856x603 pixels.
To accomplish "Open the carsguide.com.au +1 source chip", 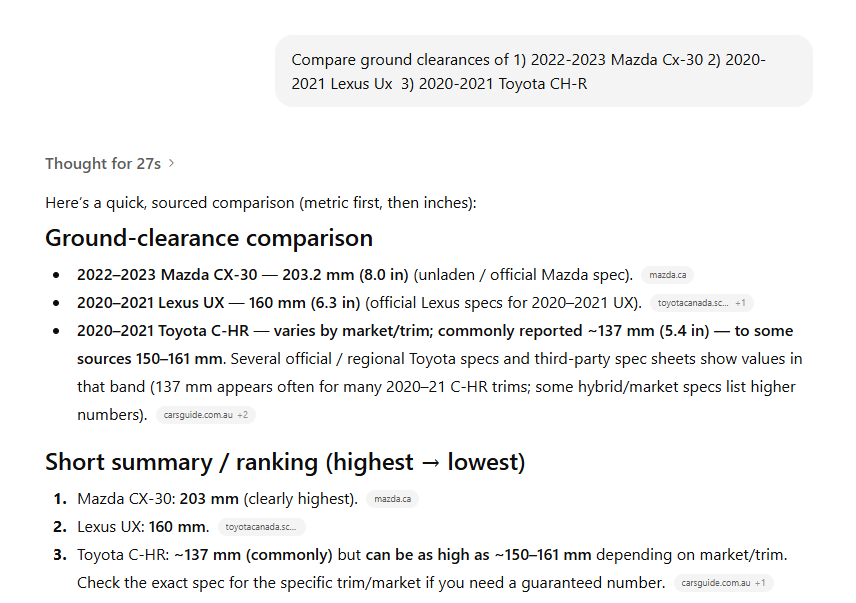I will [x=723, y=583].
